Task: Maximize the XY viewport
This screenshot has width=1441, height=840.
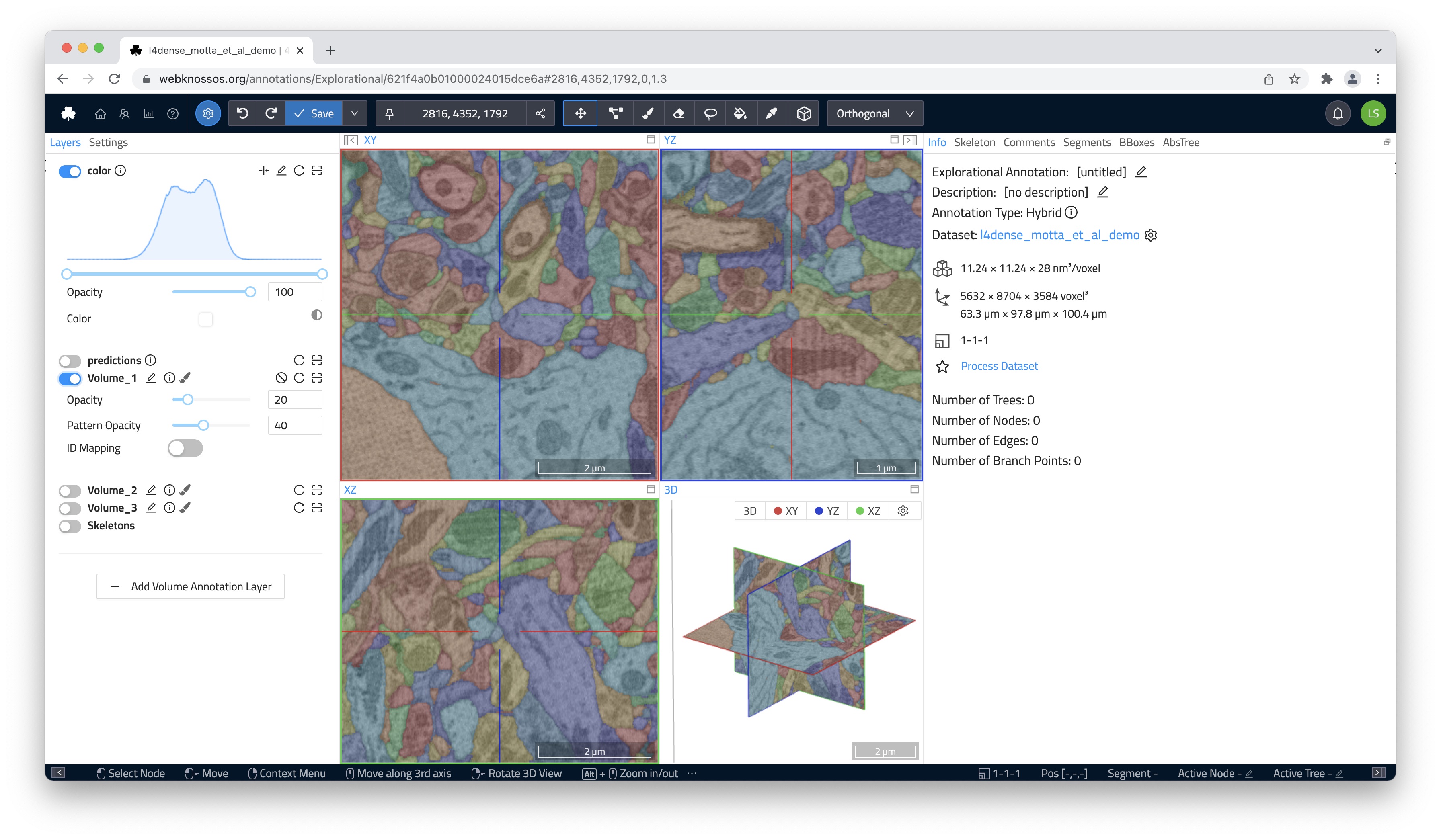Action: 651,139
